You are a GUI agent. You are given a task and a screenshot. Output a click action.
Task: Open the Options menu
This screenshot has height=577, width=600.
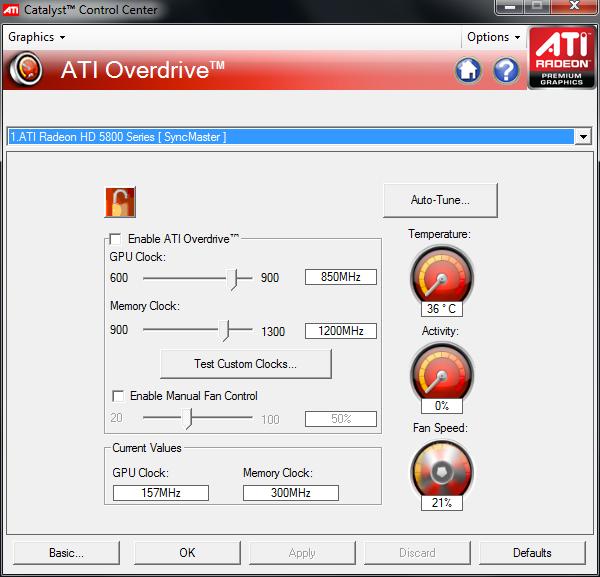[x=493, y=37]
